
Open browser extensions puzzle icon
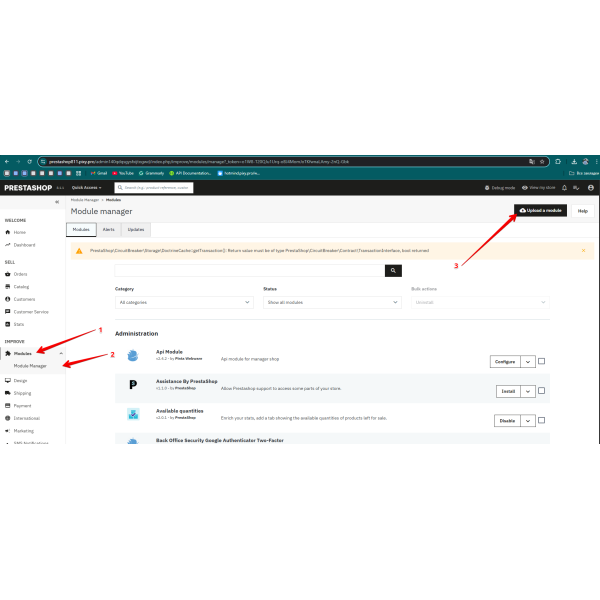click(558, 161)
